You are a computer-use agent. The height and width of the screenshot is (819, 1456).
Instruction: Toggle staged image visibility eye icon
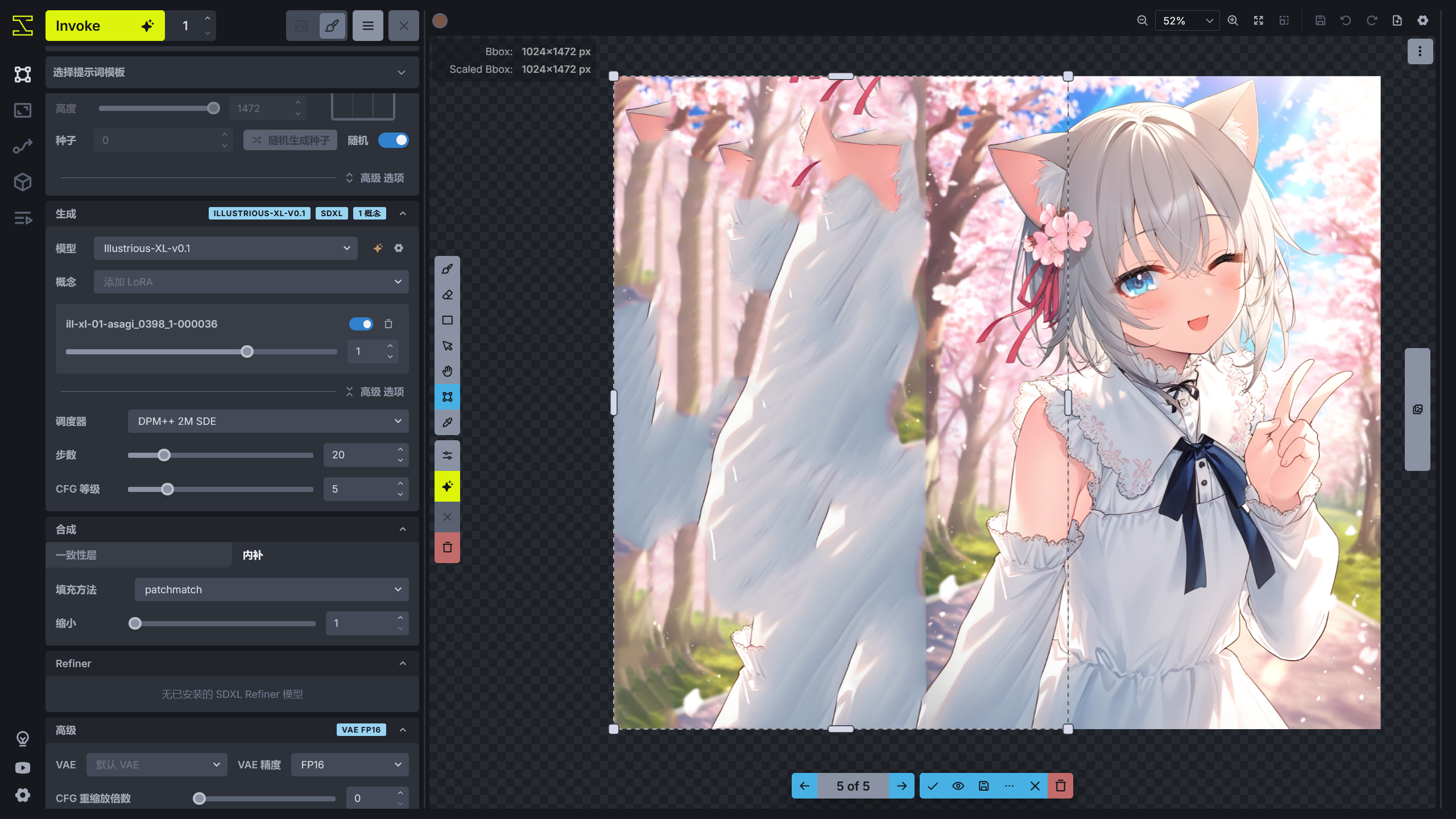[958, 786]
